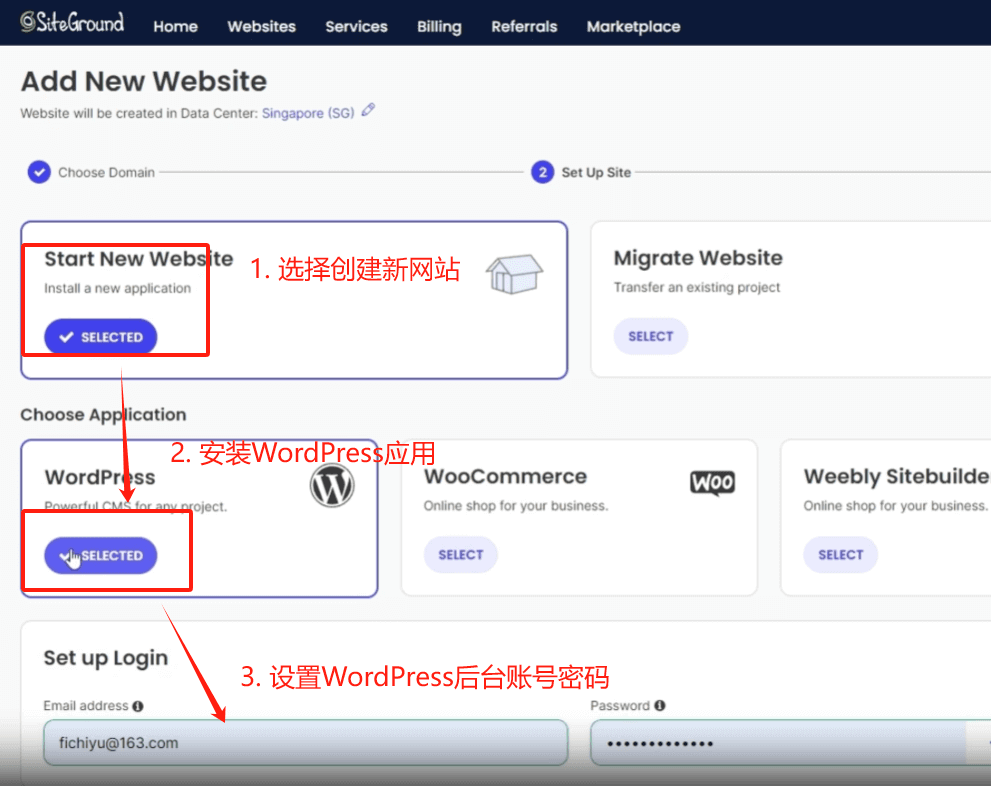The width and height of the screenshot is (991, 786).
Task: Select the Weebly Sitebuilder application
Action: point(840,555)
